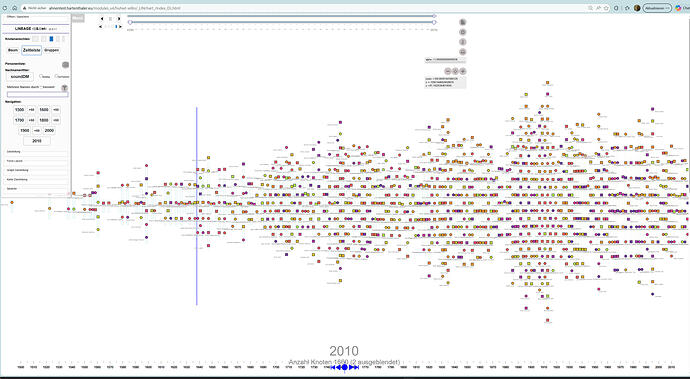Image resolution: width=690 pixels, height=379 pixels.
Task: Select the second Knotenansichten option box
Action: pyautogui.click(x=44, y=39)
